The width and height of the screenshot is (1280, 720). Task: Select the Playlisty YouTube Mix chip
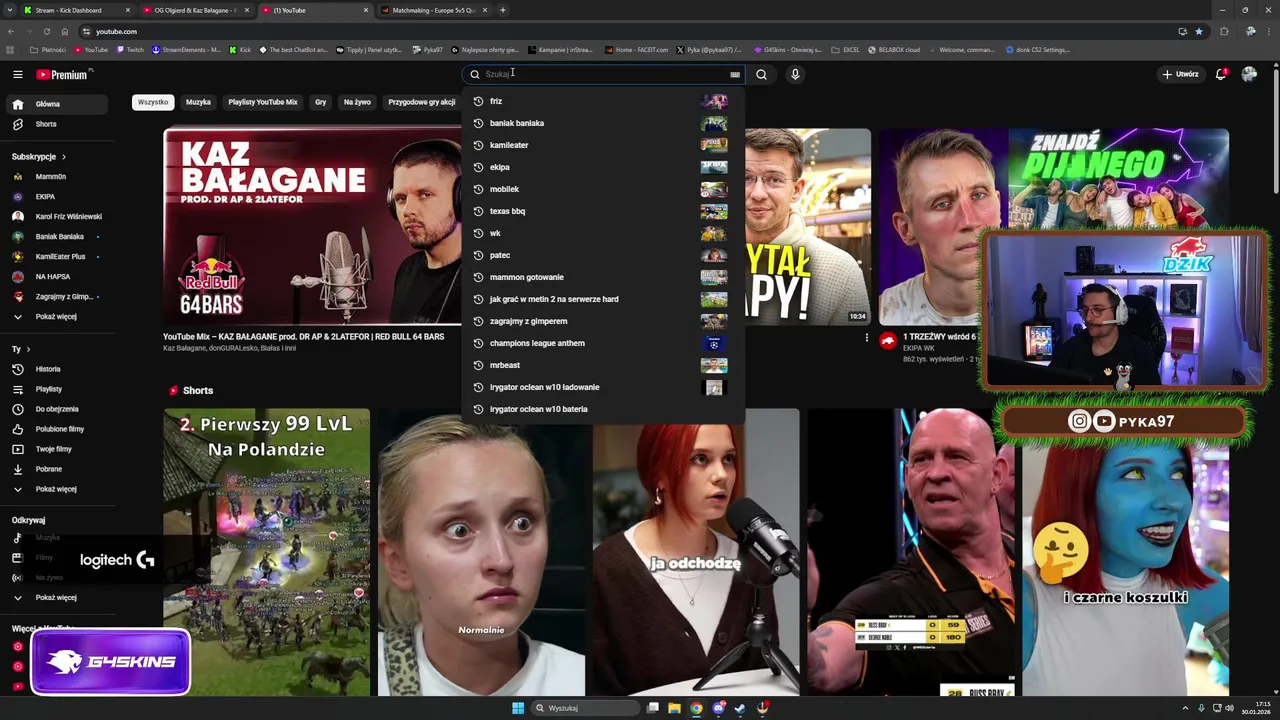[263, 102]
